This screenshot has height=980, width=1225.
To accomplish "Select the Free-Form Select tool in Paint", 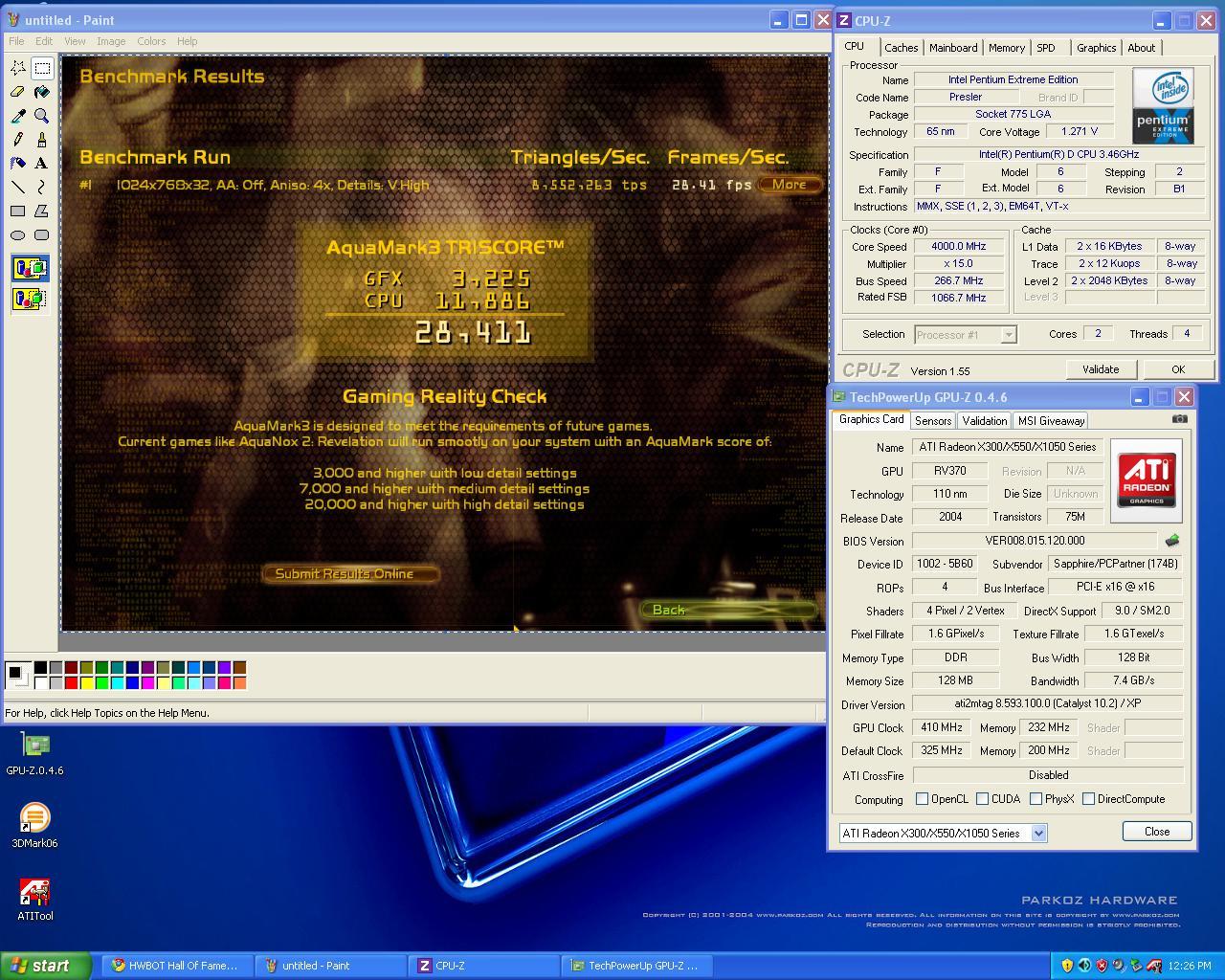I will [x=18, y=68].
